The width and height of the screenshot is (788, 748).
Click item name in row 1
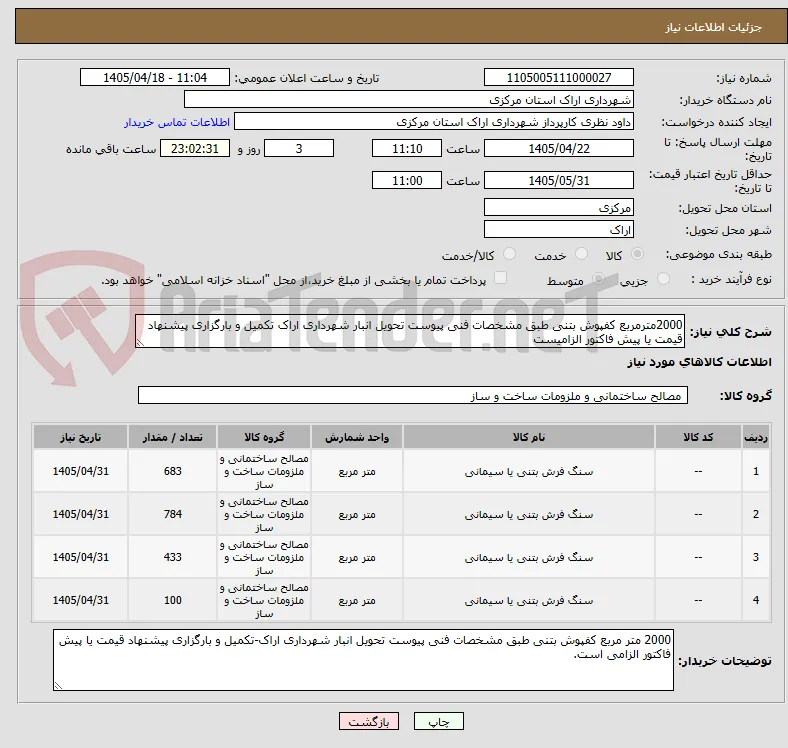[x=529, y=472]
